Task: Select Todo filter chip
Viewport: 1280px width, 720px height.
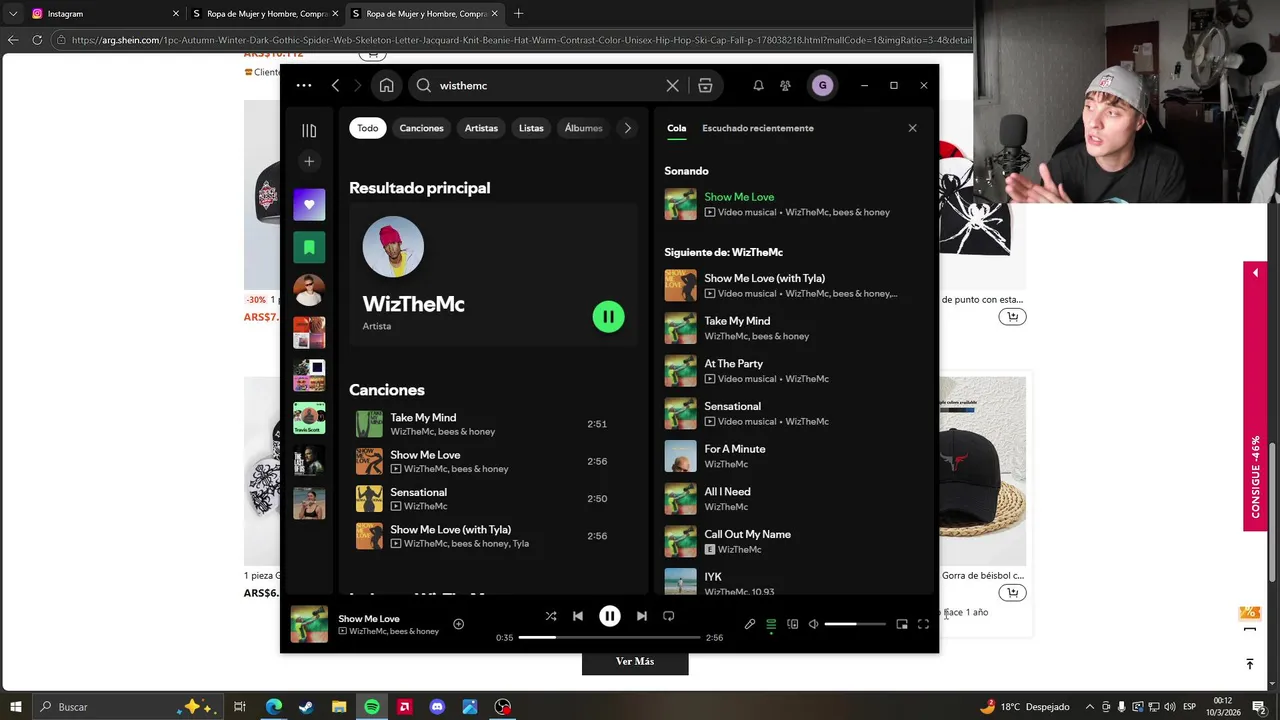Action: [368, 128]
